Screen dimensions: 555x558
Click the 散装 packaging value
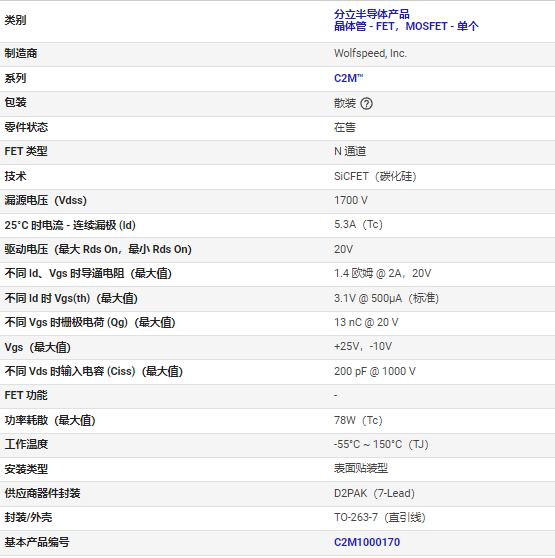click(345, 103)
